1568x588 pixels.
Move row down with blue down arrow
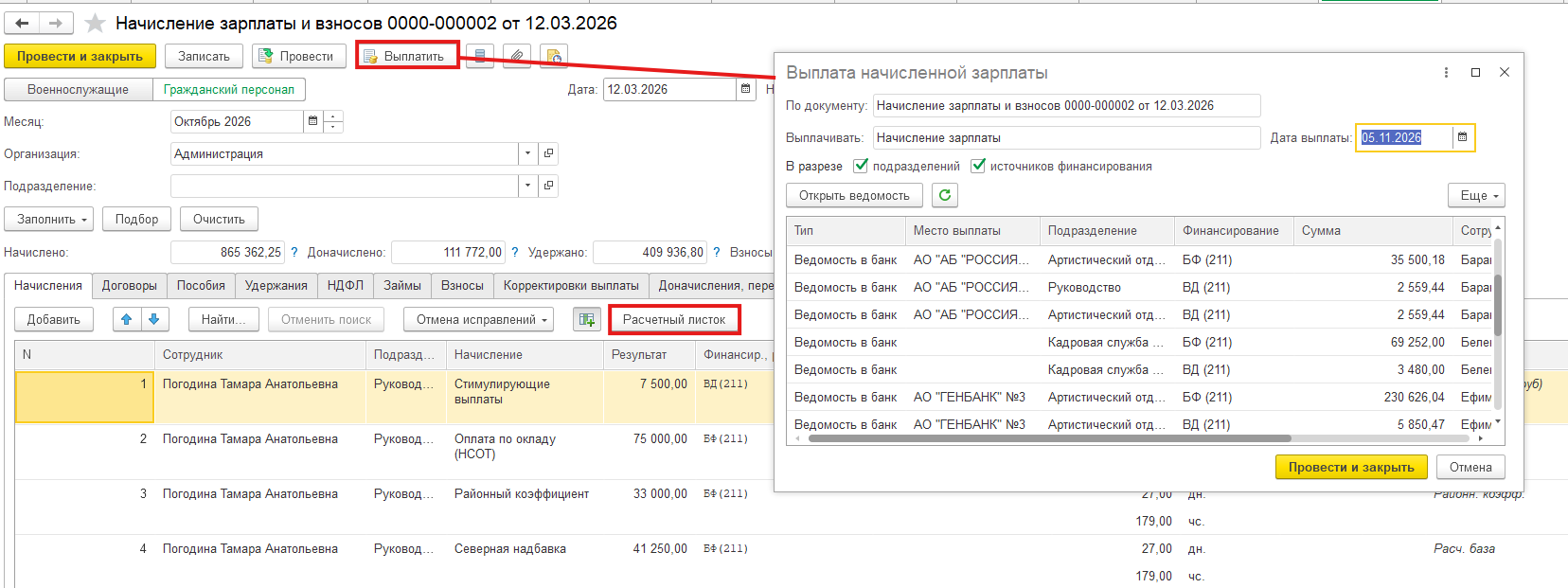[x=154, y=319]
